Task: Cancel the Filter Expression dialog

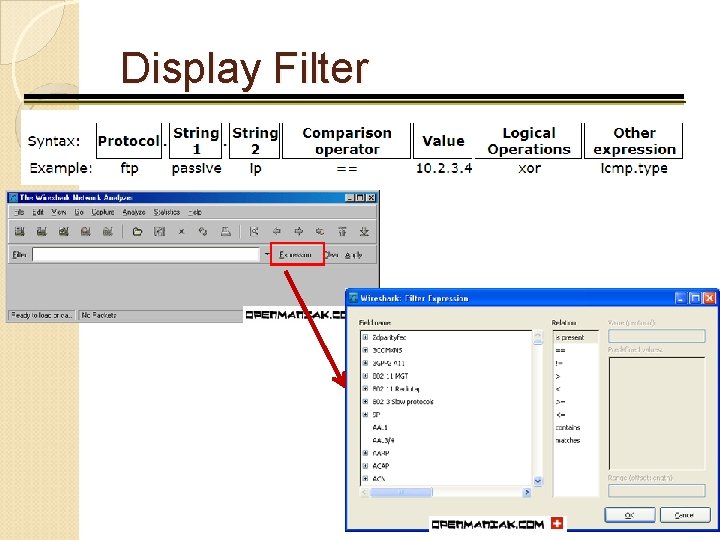Action: click(684, 515)
